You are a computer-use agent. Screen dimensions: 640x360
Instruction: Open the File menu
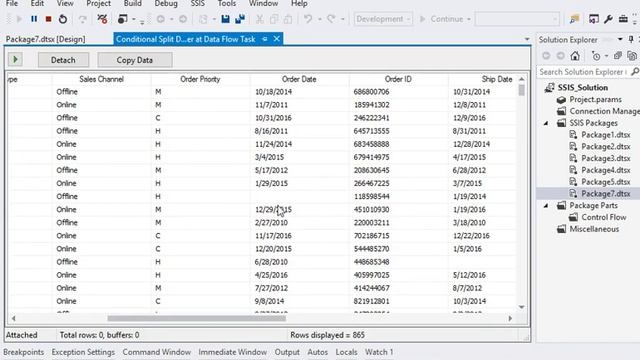tap(12, 4)
